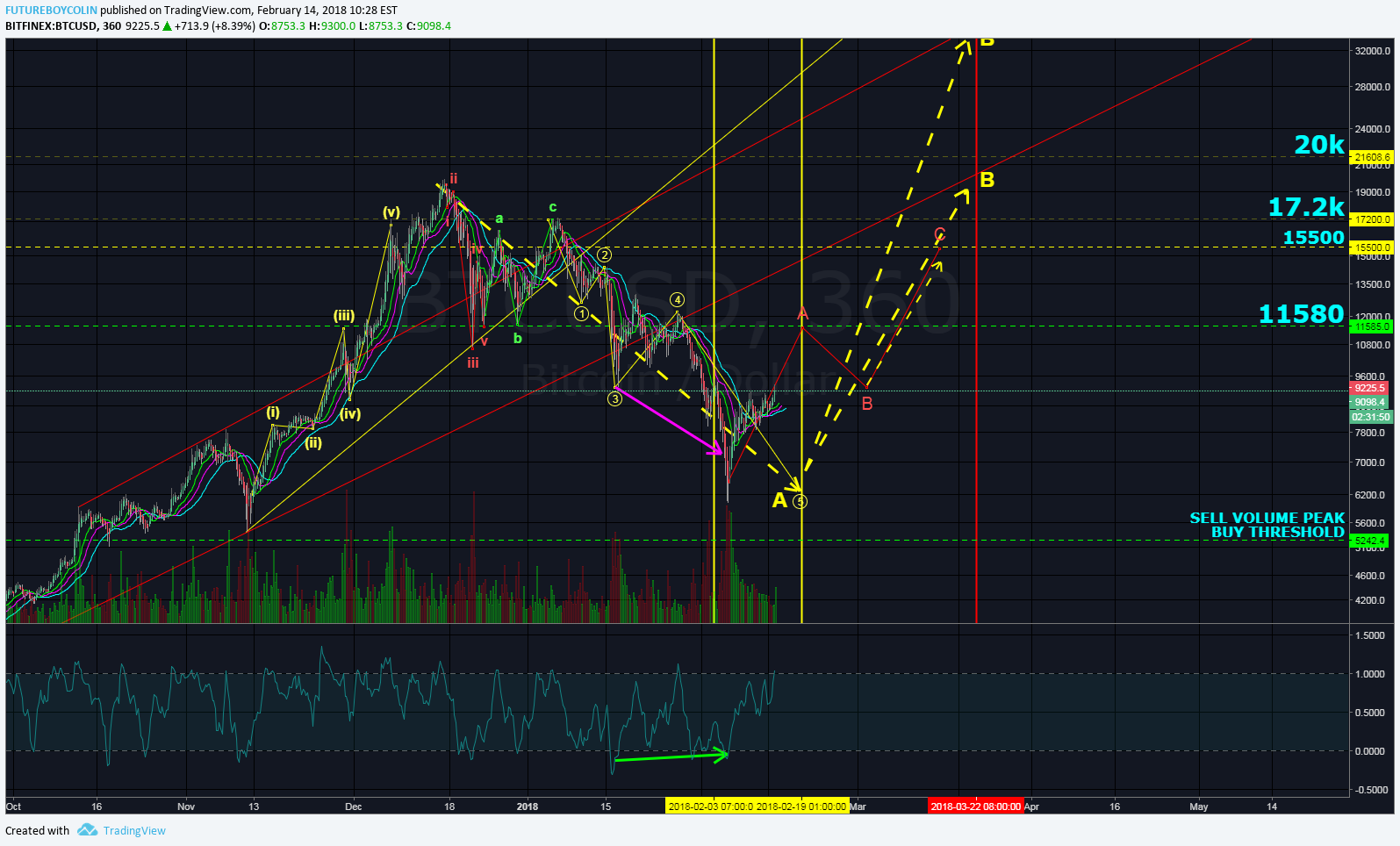Click the H:9300.0 high value

[332, 26]
